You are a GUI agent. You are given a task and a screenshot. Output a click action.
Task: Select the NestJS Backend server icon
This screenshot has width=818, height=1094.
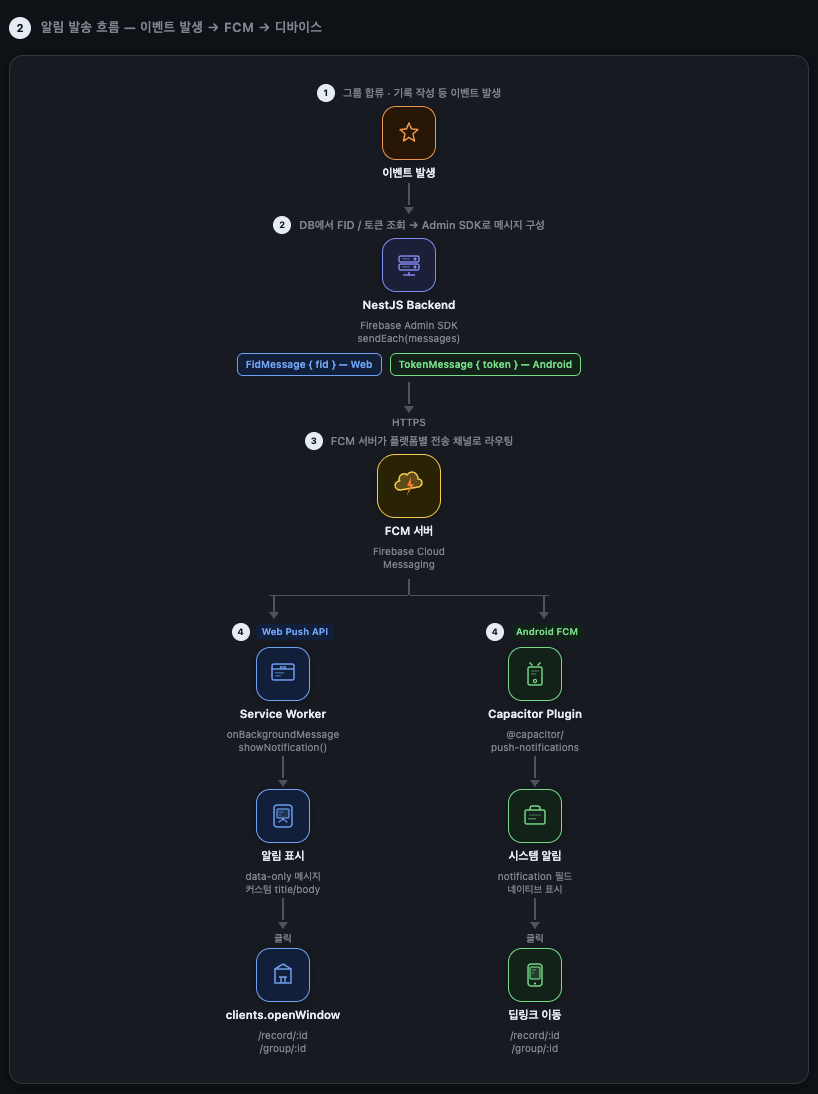coord(409,265)
